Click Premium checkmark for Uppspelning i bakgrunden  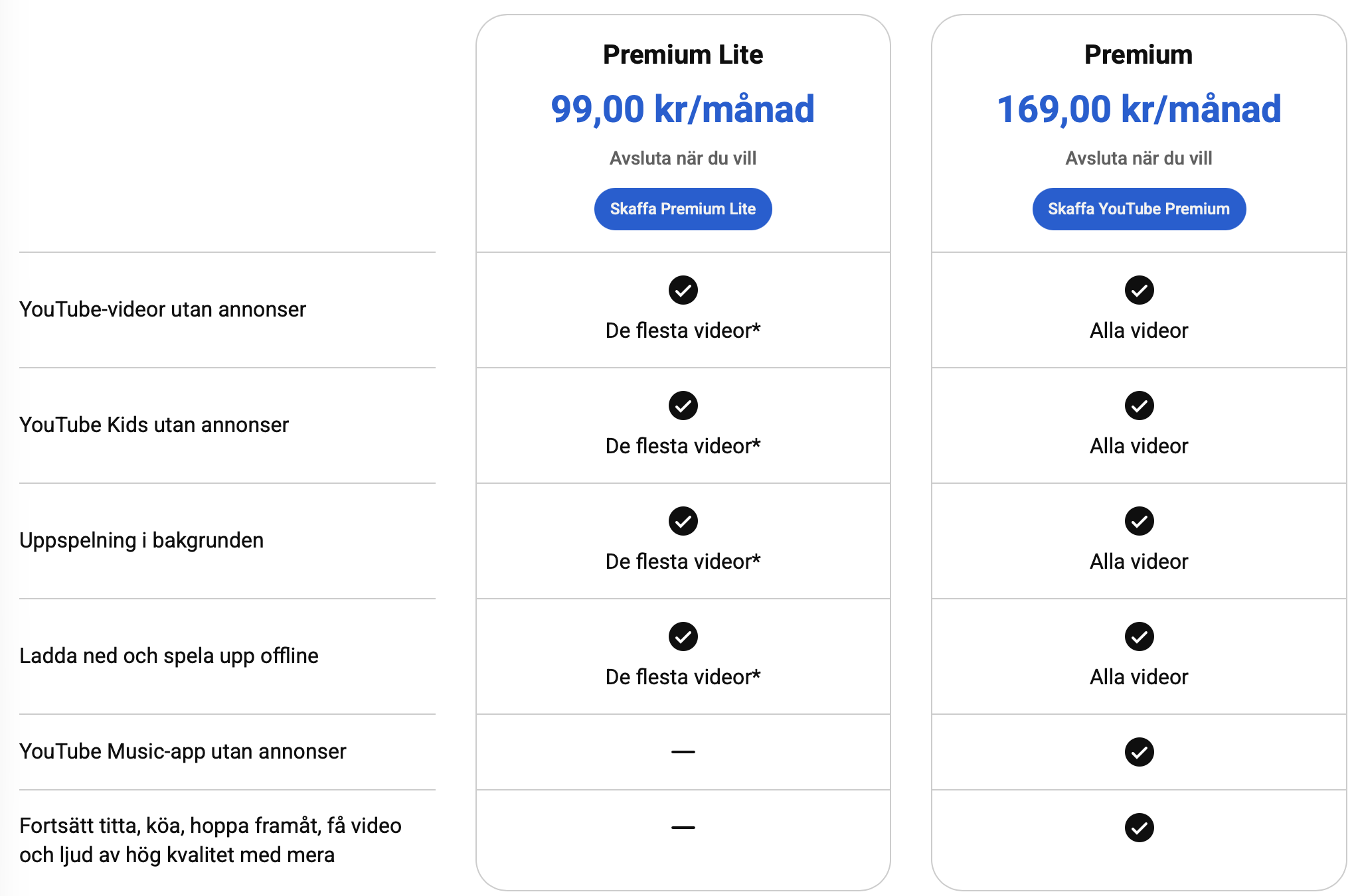(1140, 521)
